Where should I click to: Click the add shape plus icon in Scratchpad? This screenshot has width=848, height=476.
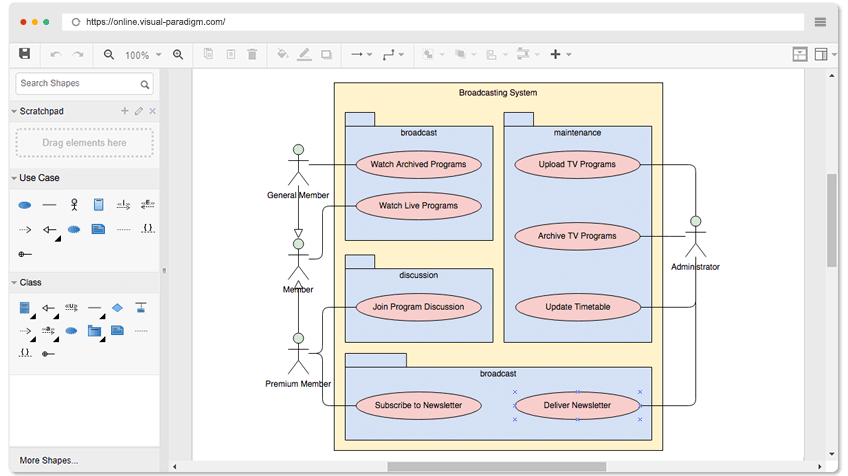[x=124, y=111]
